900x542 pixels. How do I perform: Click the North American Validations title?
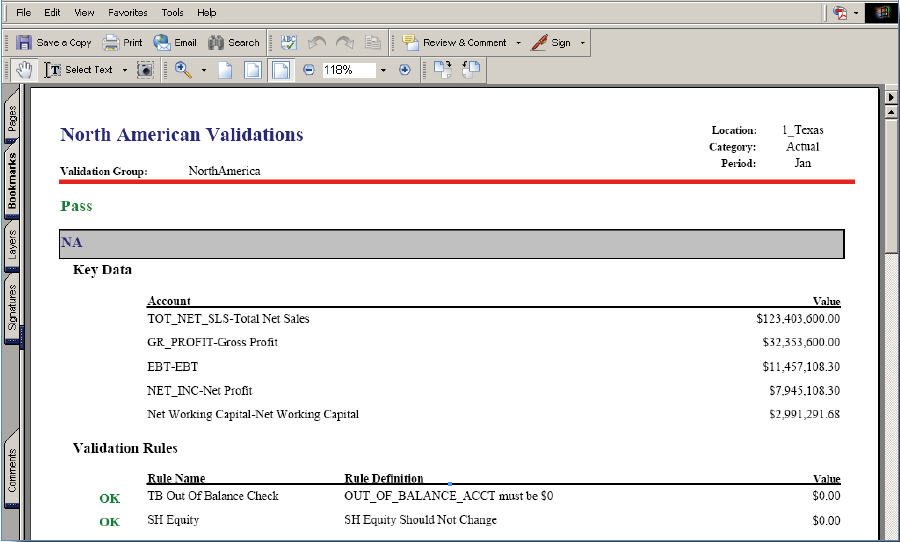coord(182,134)
